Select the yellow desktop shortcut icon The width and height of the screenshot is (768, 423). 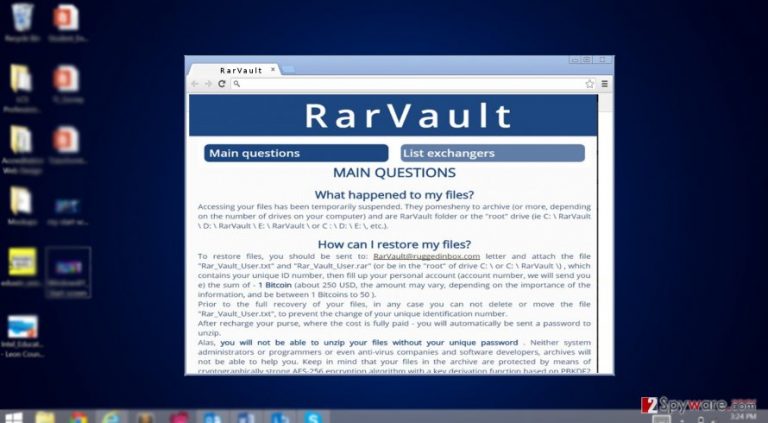[x=22, y=267]
